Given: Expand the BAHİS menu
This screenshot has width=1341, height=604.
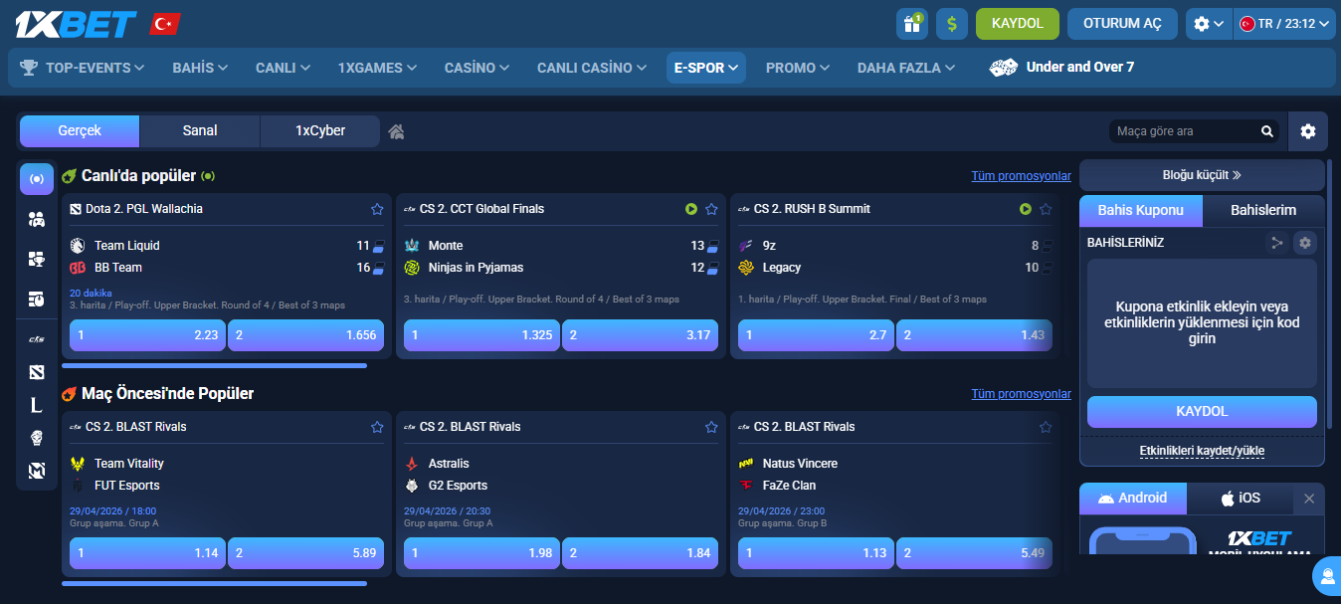Looking at the screenshot, I should click(x=200, y=68).
